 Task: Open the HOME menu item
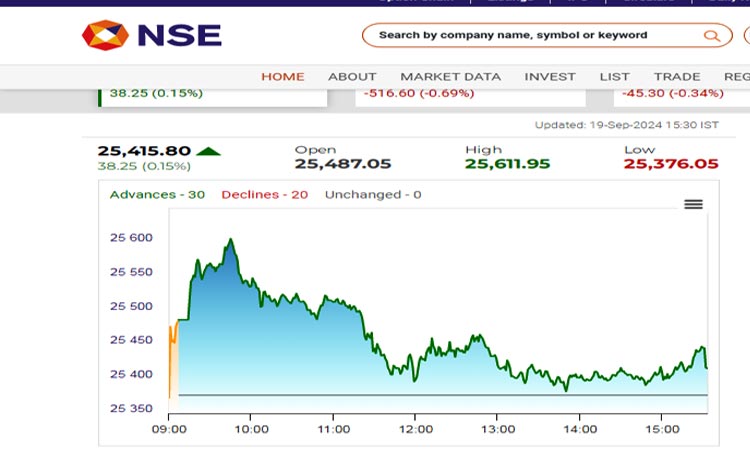tap(283, 77)
